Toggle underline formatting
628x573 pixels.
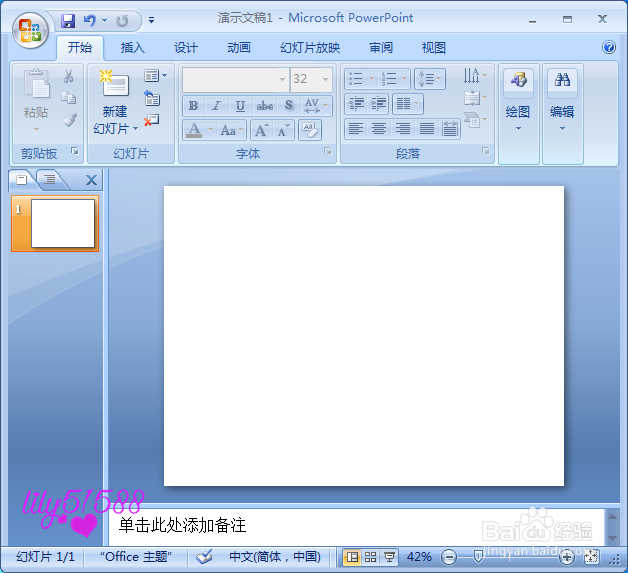point(240,106)
